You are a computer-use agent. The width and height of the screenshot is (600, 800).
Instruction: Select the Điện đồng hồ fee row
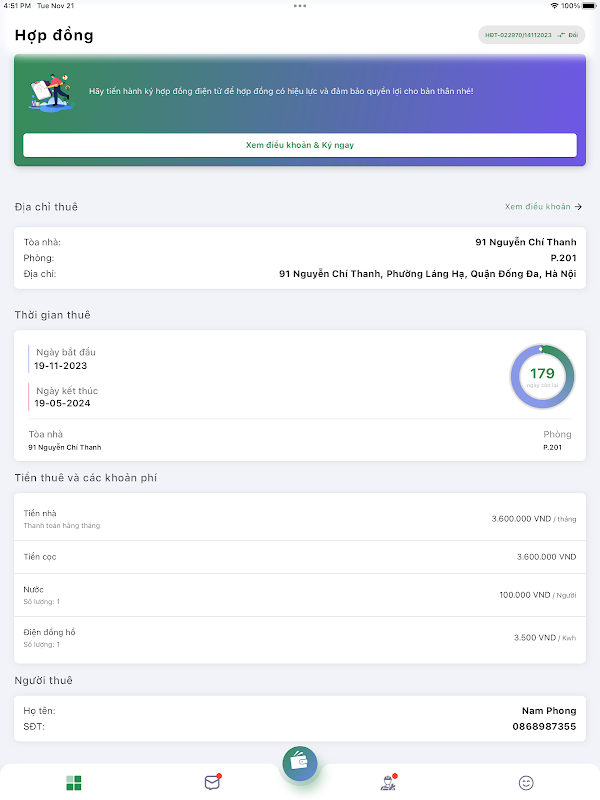[x=300, y=638]
